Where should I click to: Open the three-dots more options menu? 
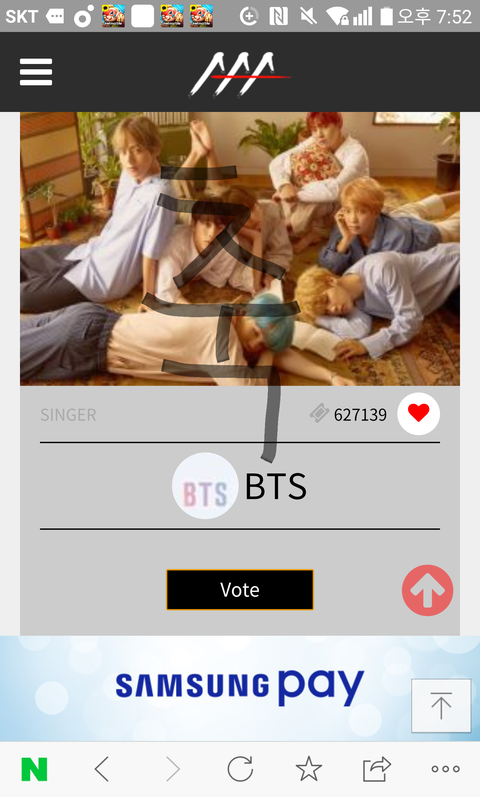[445, 769]
